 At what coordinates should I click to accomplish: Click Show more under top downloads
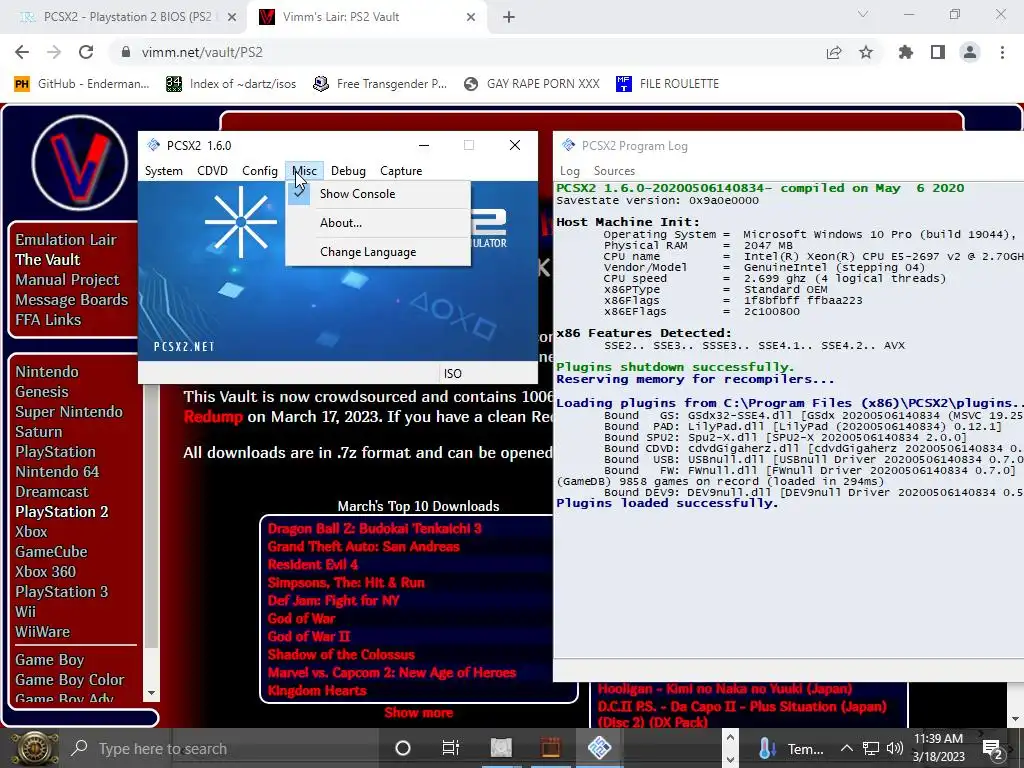pyautogui.click(x=419, y=712)
